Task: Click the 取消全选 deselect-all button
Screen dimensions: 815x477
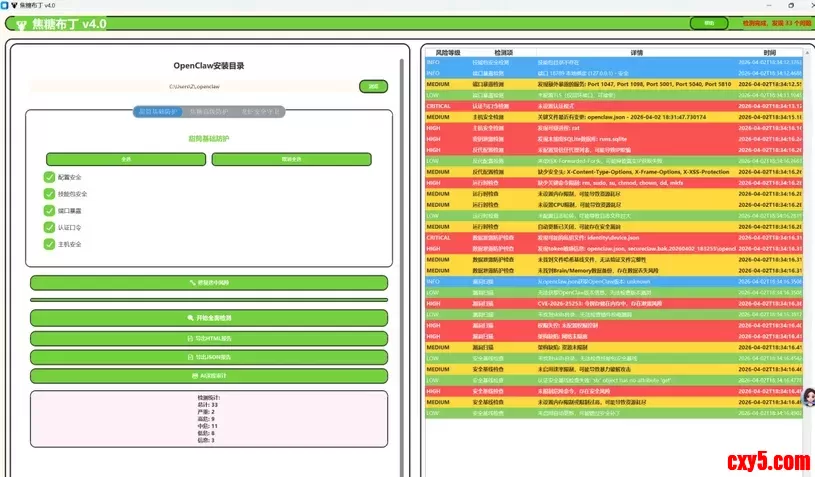Action: (x=292, y=159)
